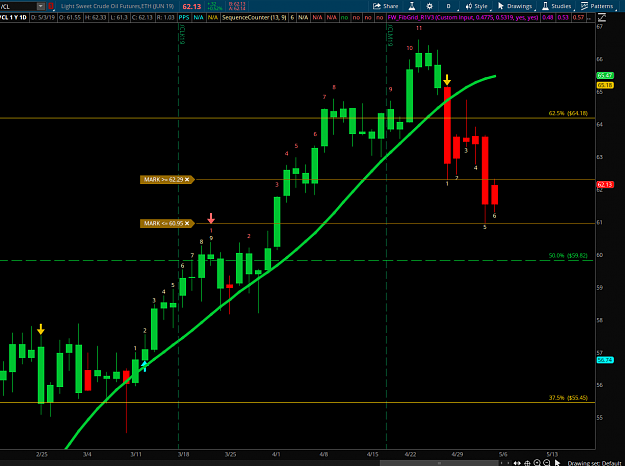Click the FW_FibGrid_RIV3 study label

(x=462, y=18)
